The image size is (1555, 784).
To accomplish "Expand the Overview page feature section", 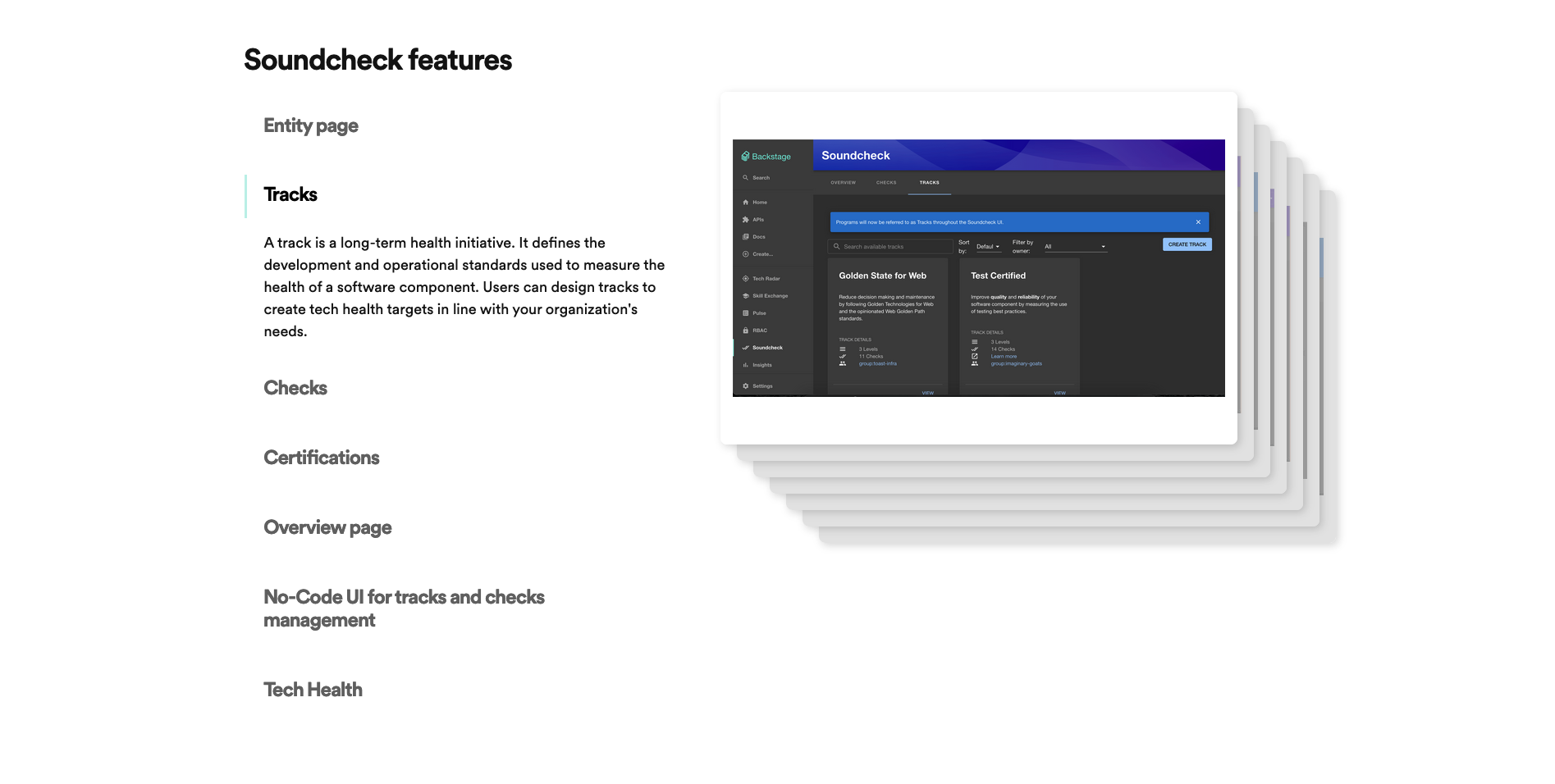I will (327, 527).
